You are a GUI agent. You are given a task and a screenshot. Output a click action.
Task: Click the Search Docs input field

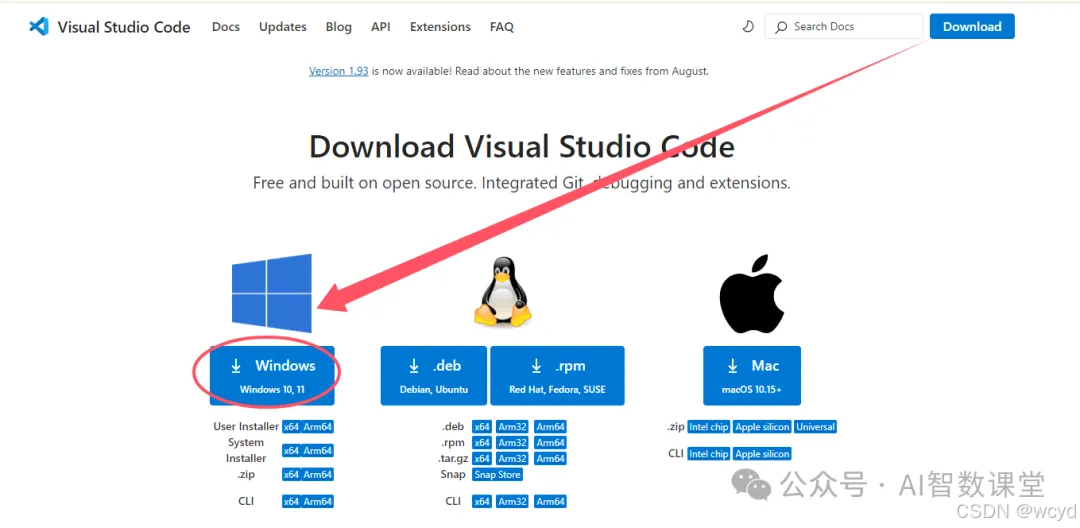pos(844,27)
